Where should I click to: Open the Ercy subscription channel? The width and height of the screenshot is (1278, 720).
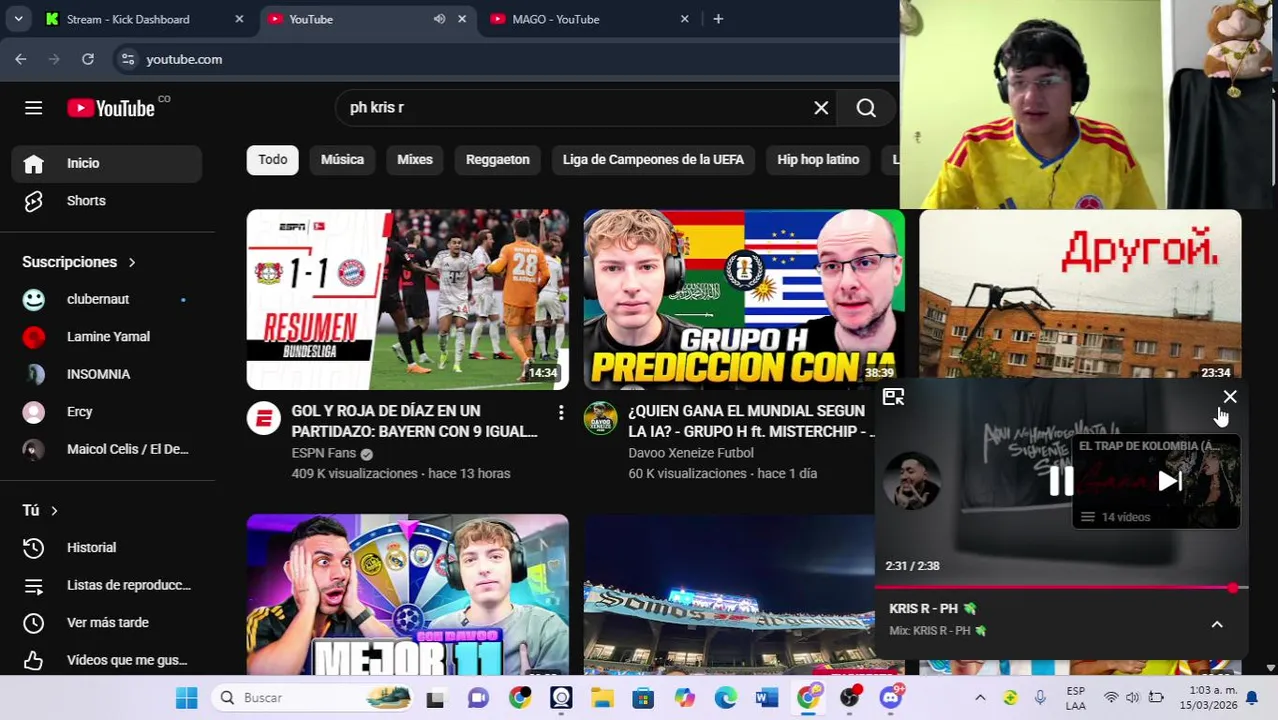tap(107, 412)
